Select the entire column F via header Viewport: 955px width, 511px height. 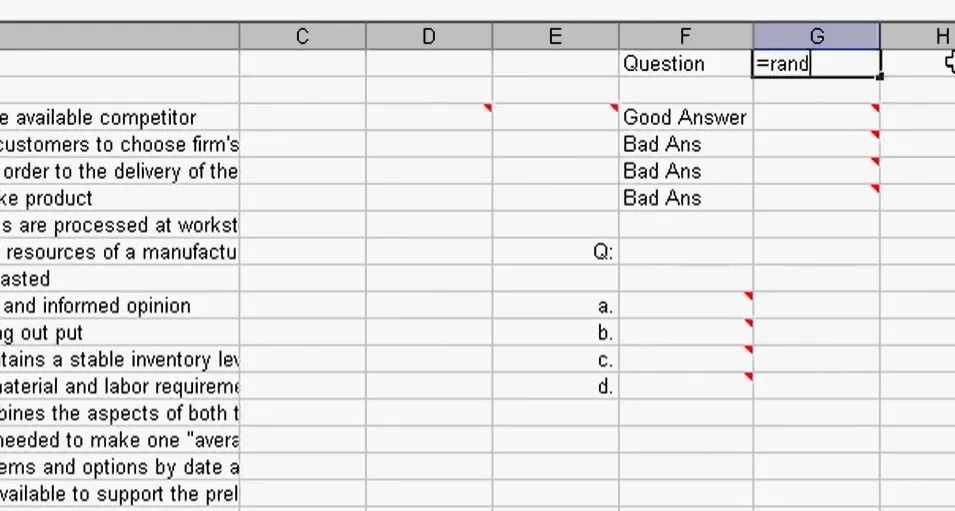coord(685,37)
